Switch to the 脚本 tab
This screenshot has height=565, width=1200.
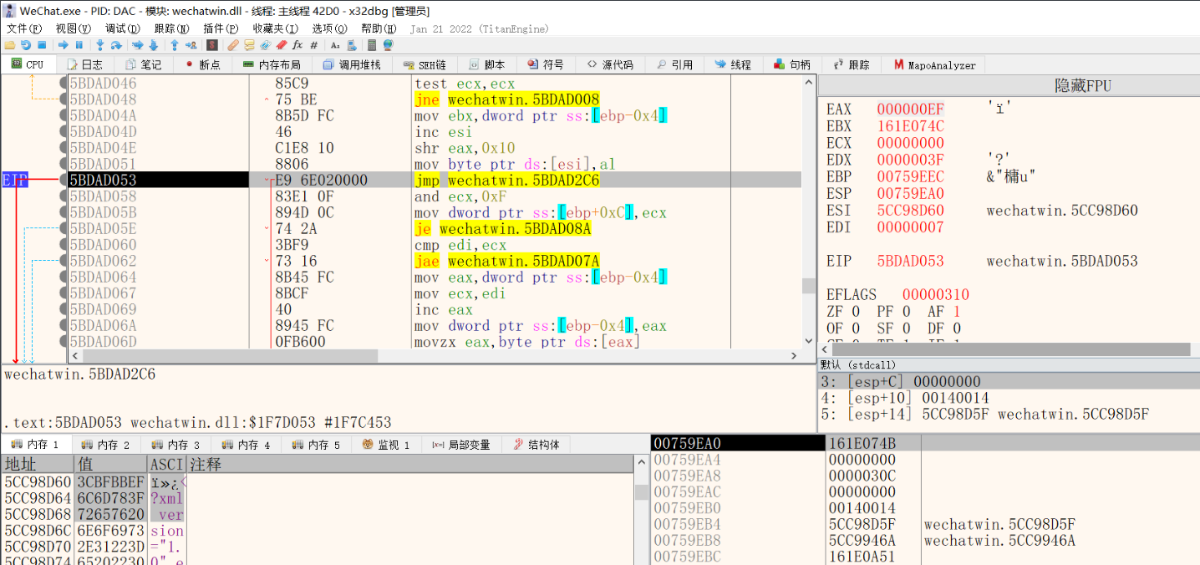click(x=487, y=64)
